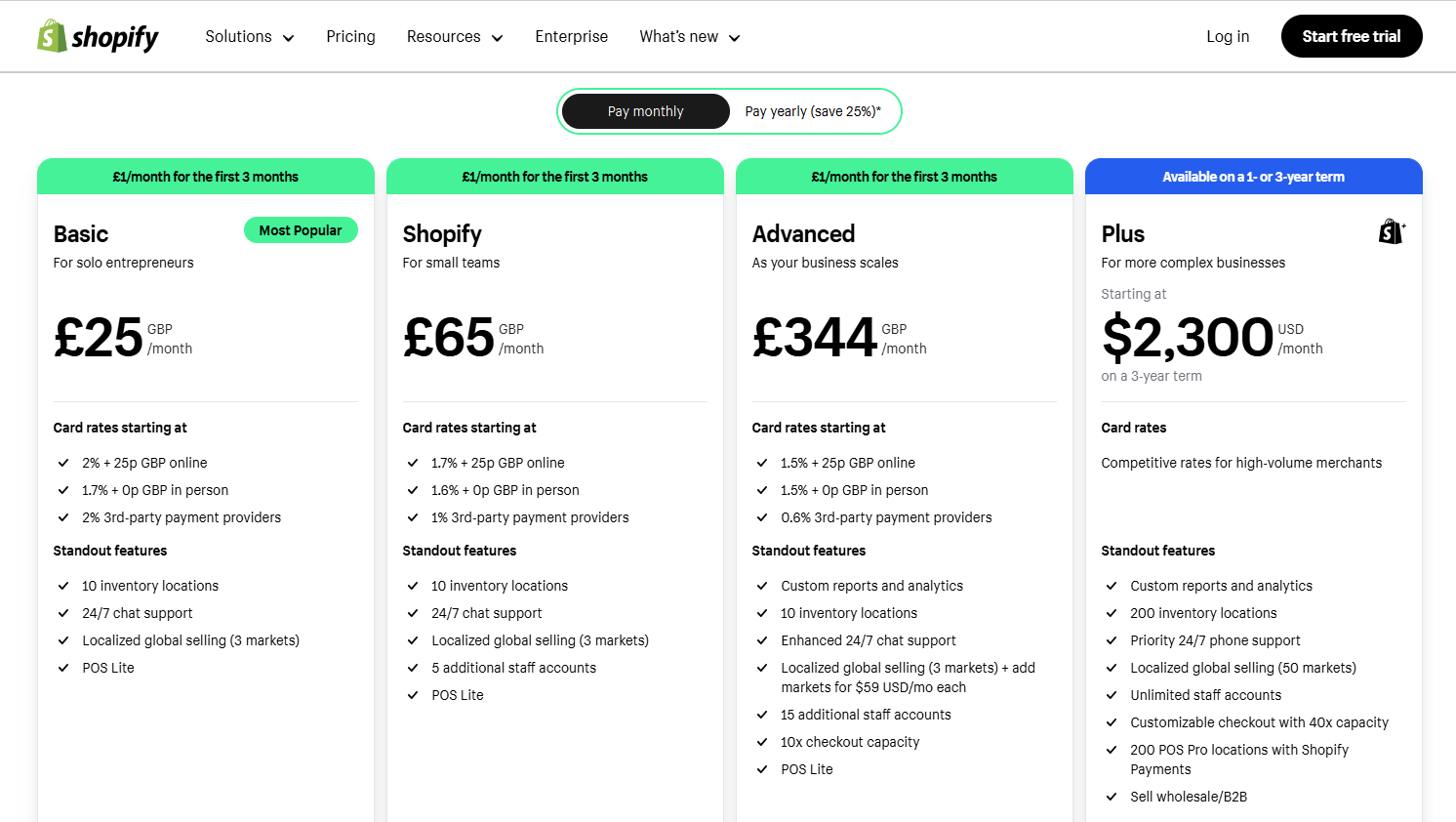Open the Pricing page
Image resolution: width=1456 pixels, height=822 pixels.
coord(350,36)
